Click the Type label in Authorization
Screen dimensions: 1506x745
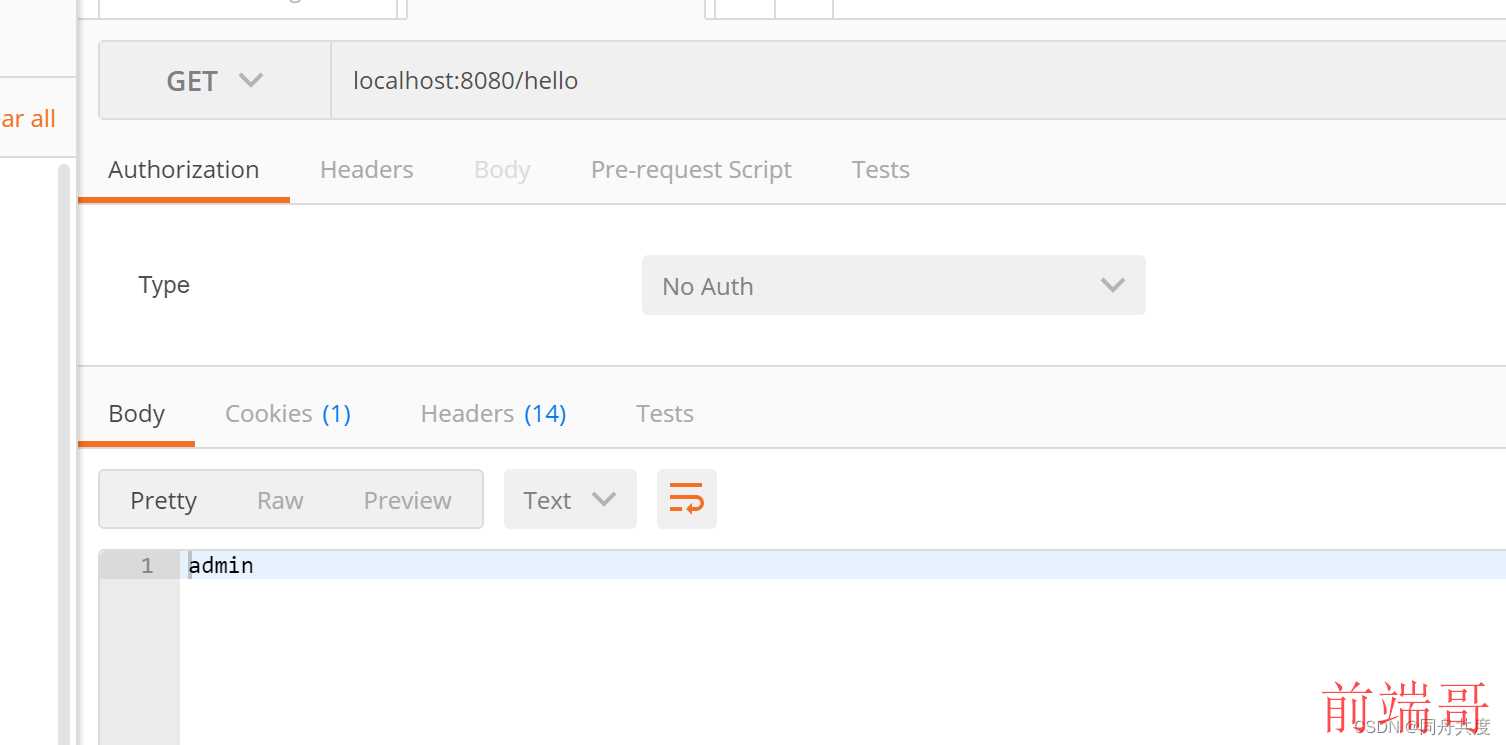coord(164,285)
